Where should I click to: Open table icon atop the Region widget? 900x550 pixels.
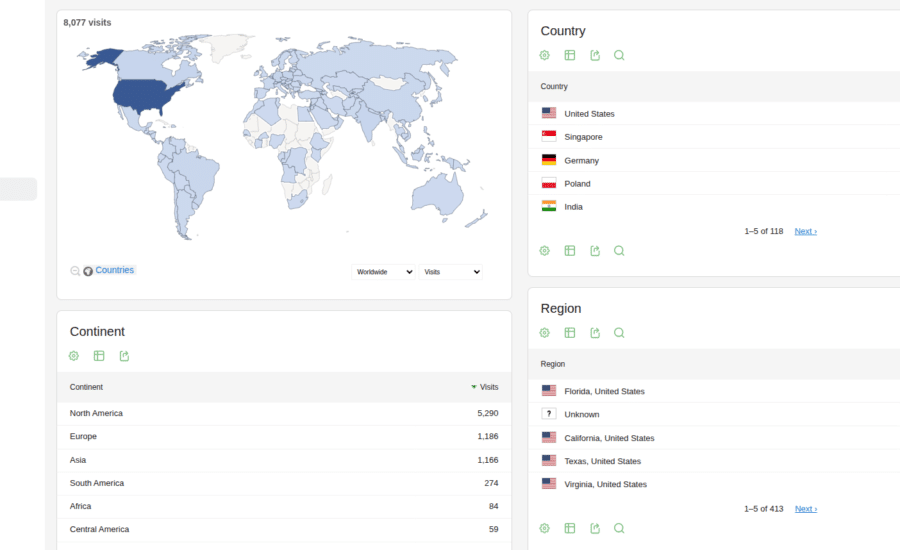point(569,332)
